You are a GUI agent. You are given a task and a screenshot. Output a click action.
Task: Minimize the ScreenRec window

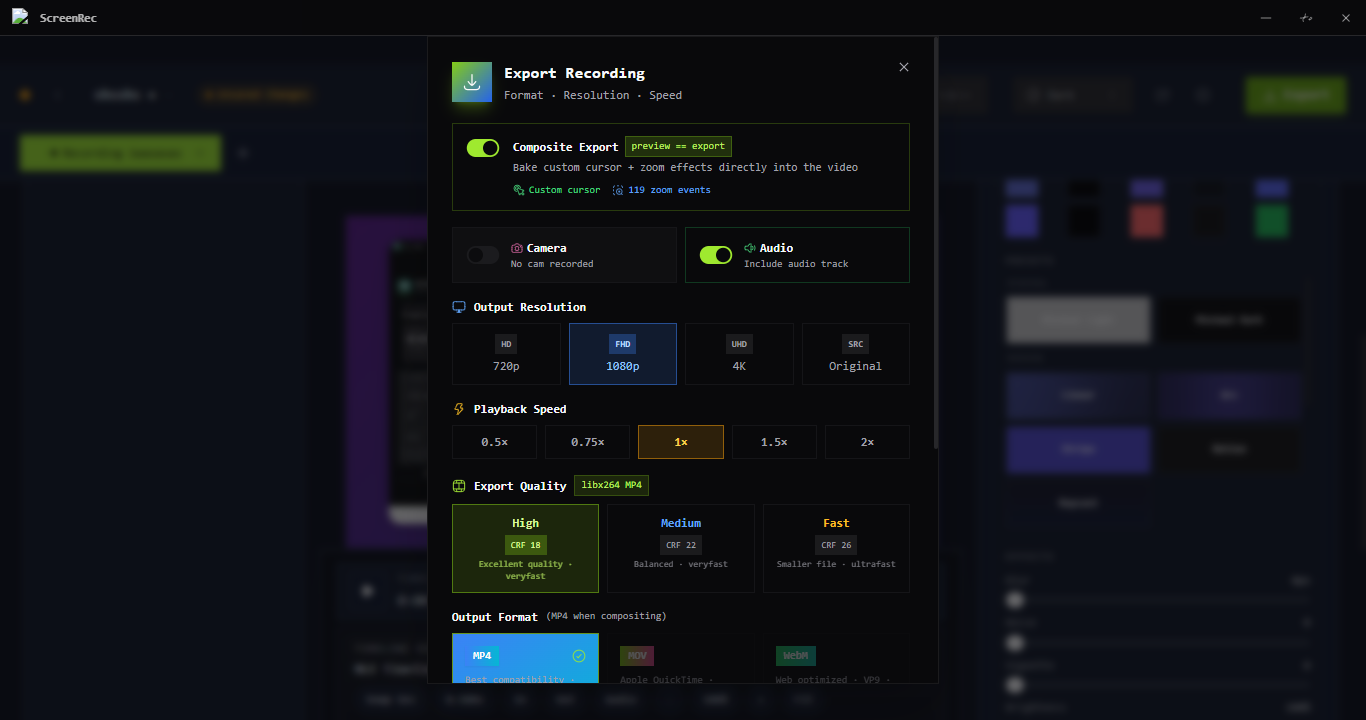click(1266, 18)
